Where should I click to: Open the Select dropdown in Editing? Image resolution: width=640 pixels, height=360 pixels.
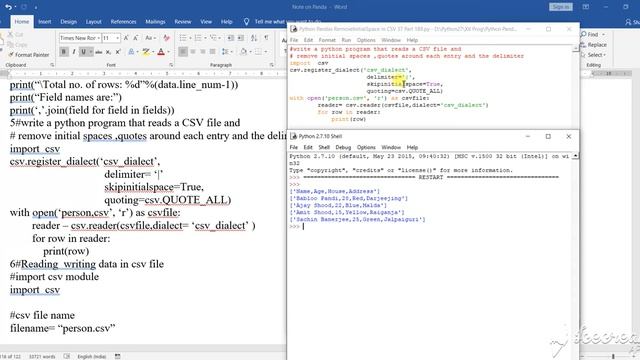point(596,55)
